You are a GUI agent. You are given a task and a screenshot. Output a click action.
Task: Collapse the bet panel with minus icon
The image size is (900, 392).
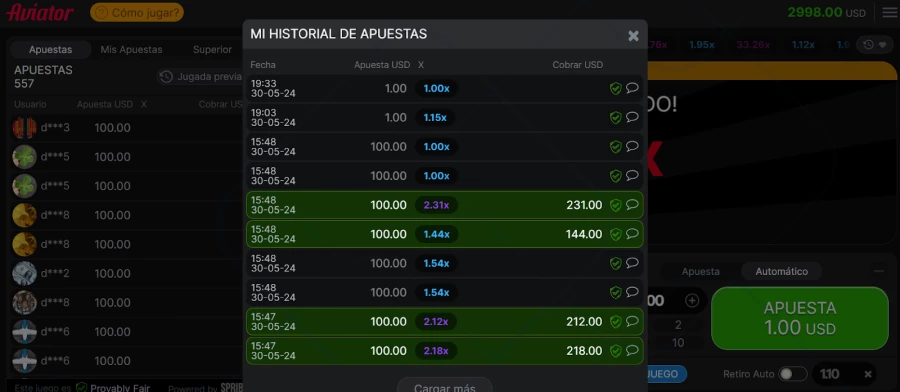click(879, 271)
